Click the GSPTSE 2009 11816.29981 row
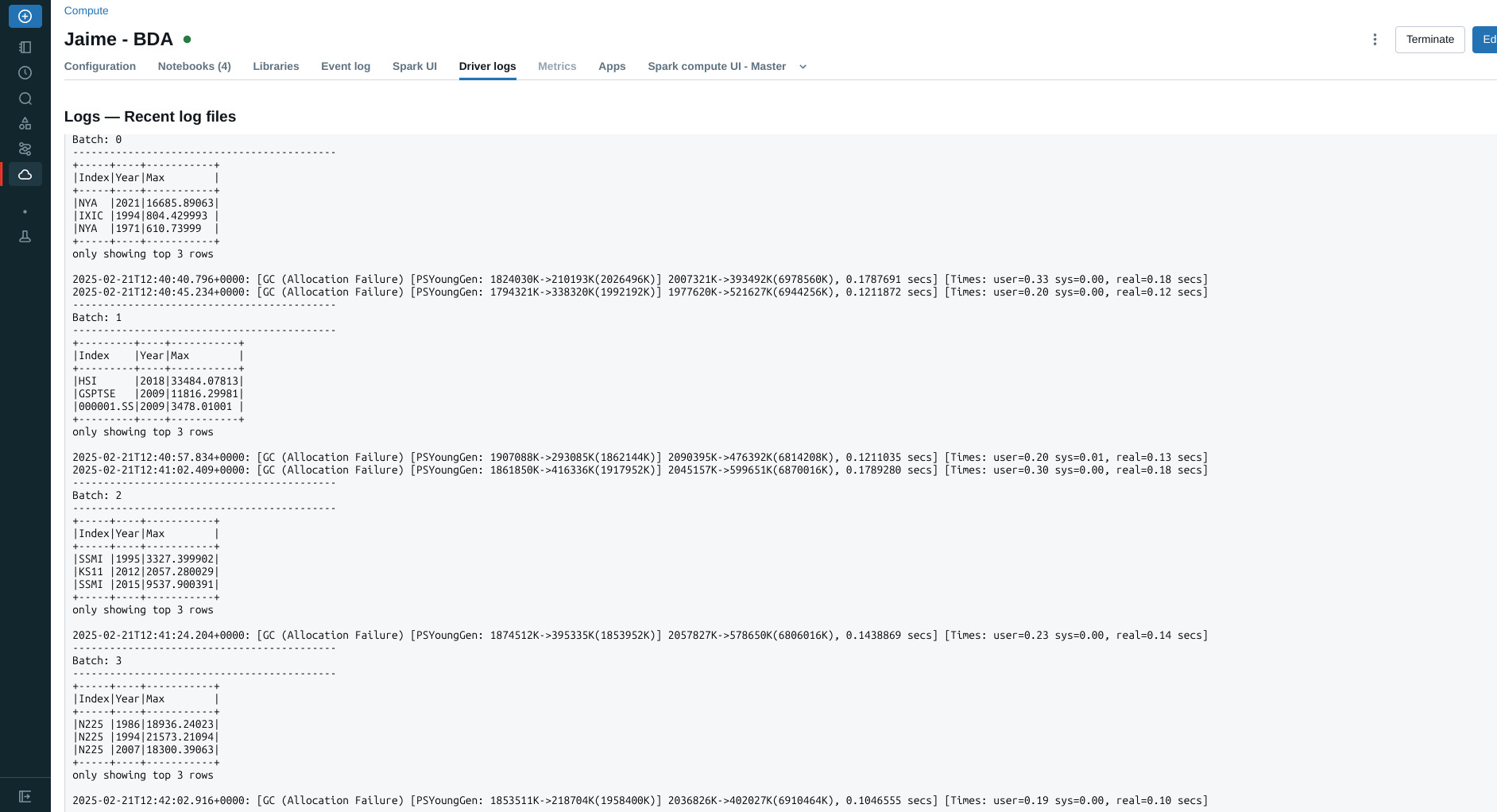 click(x=158, y=394)
